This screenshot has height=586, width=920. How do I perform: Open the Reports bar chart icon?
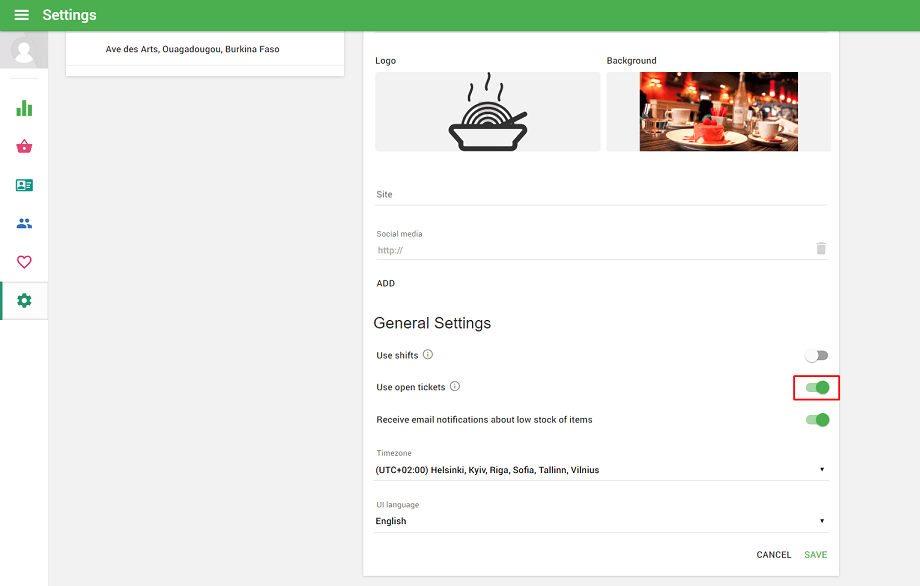[x=24, y=108]
